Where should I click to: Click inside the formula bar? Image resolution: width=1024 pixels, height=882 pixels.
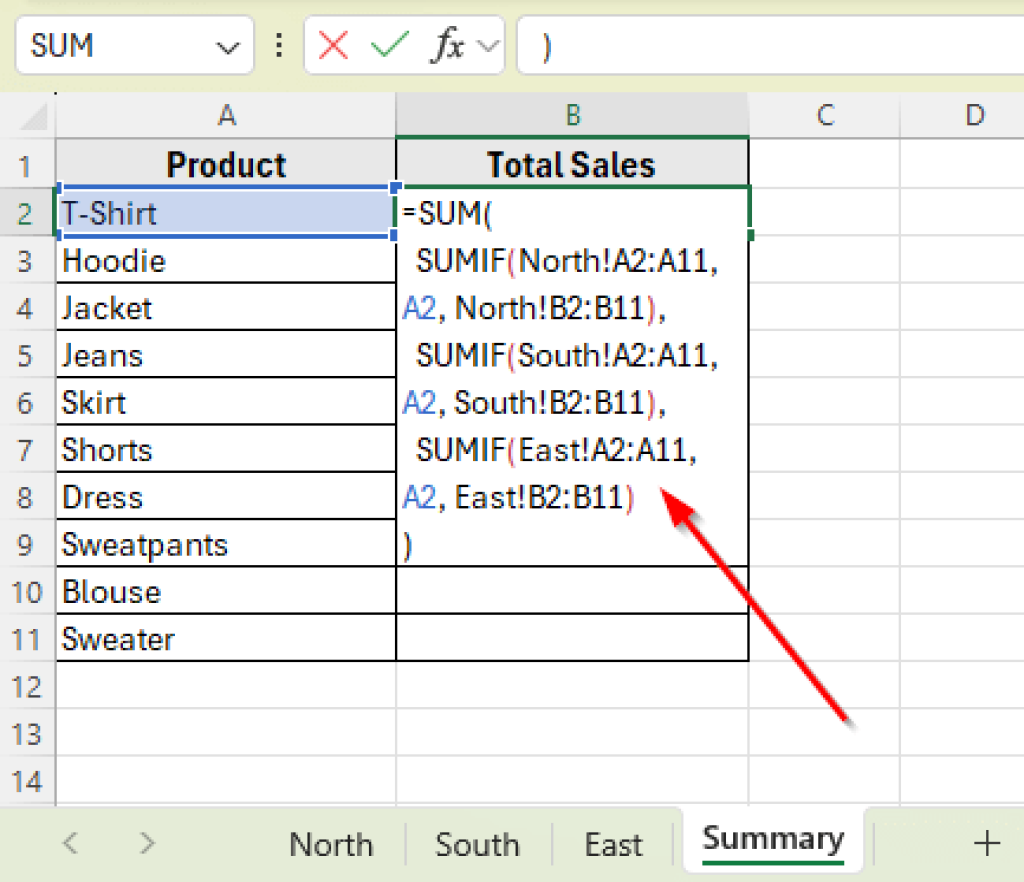(x=750, y=45)
